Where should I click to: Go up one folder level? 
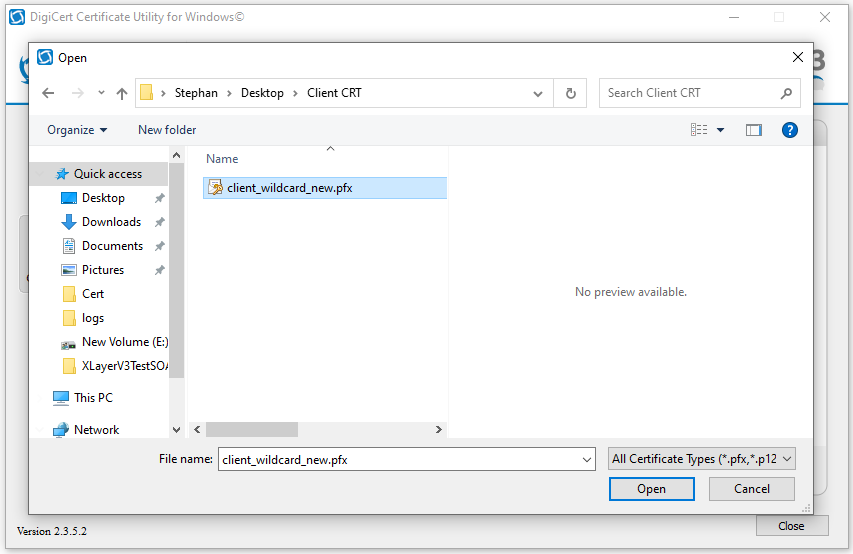click(122, 94)
